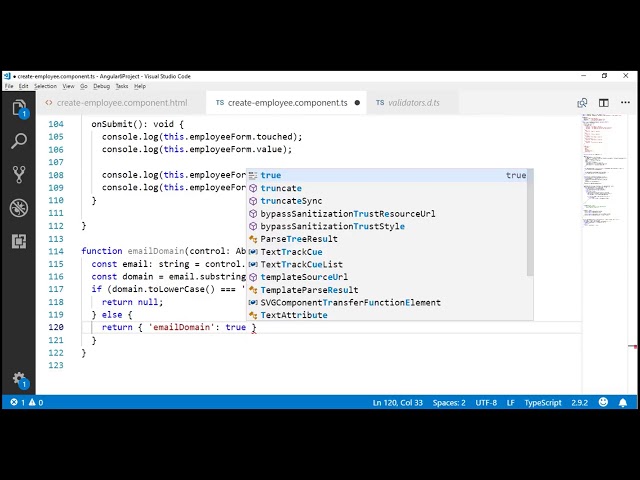Open the Manage gear icon
This screenshot has height=480, width=640.
(19, 380)
